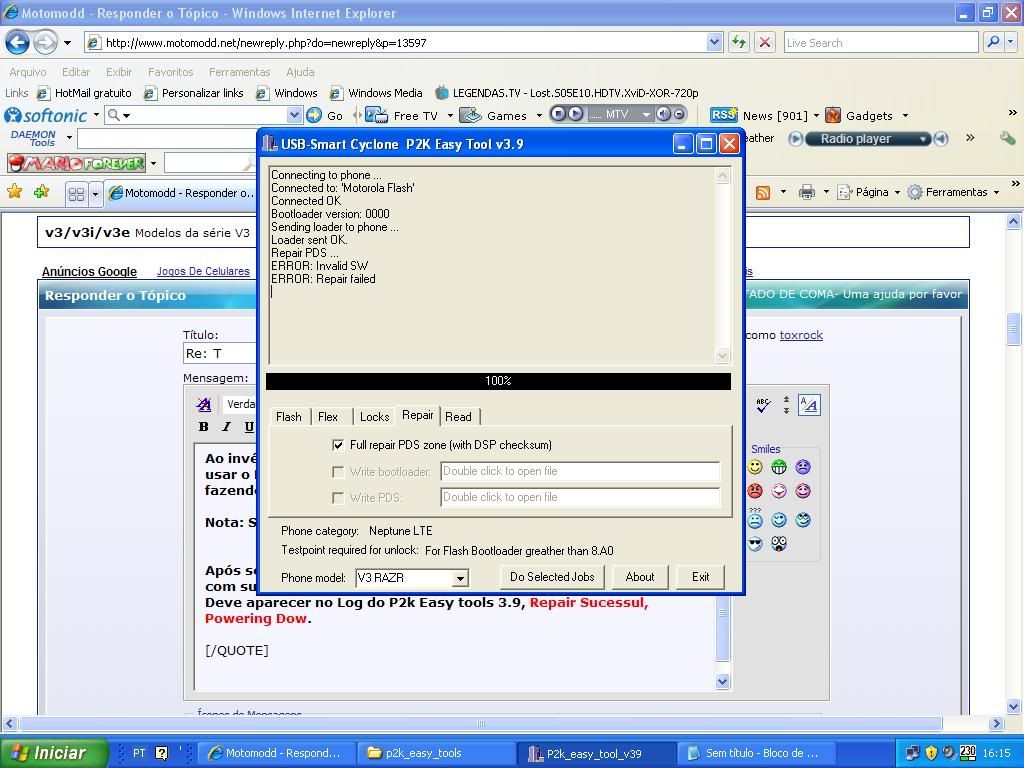The width and height of the screenshot is (1024, 768).
Task: Toggle Full repair PDS zone checkbox
Action: [338, 445]
